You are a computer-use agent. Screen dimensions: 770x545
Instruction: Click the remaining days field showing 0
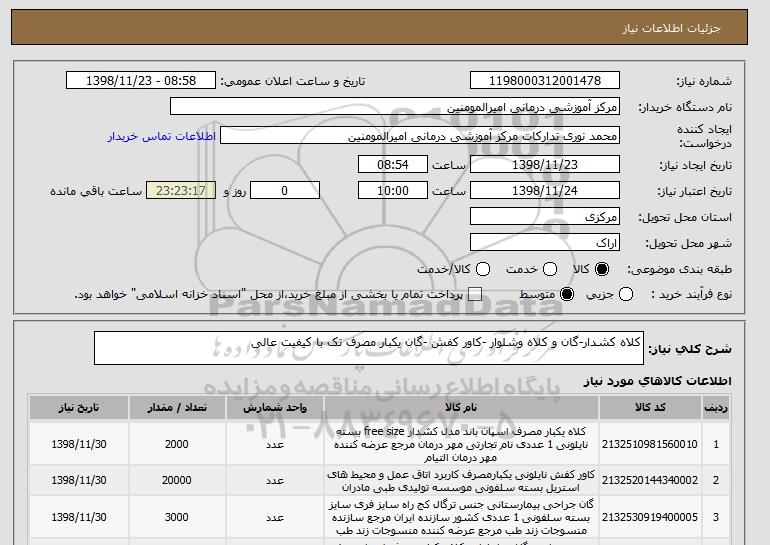(285, 191)
